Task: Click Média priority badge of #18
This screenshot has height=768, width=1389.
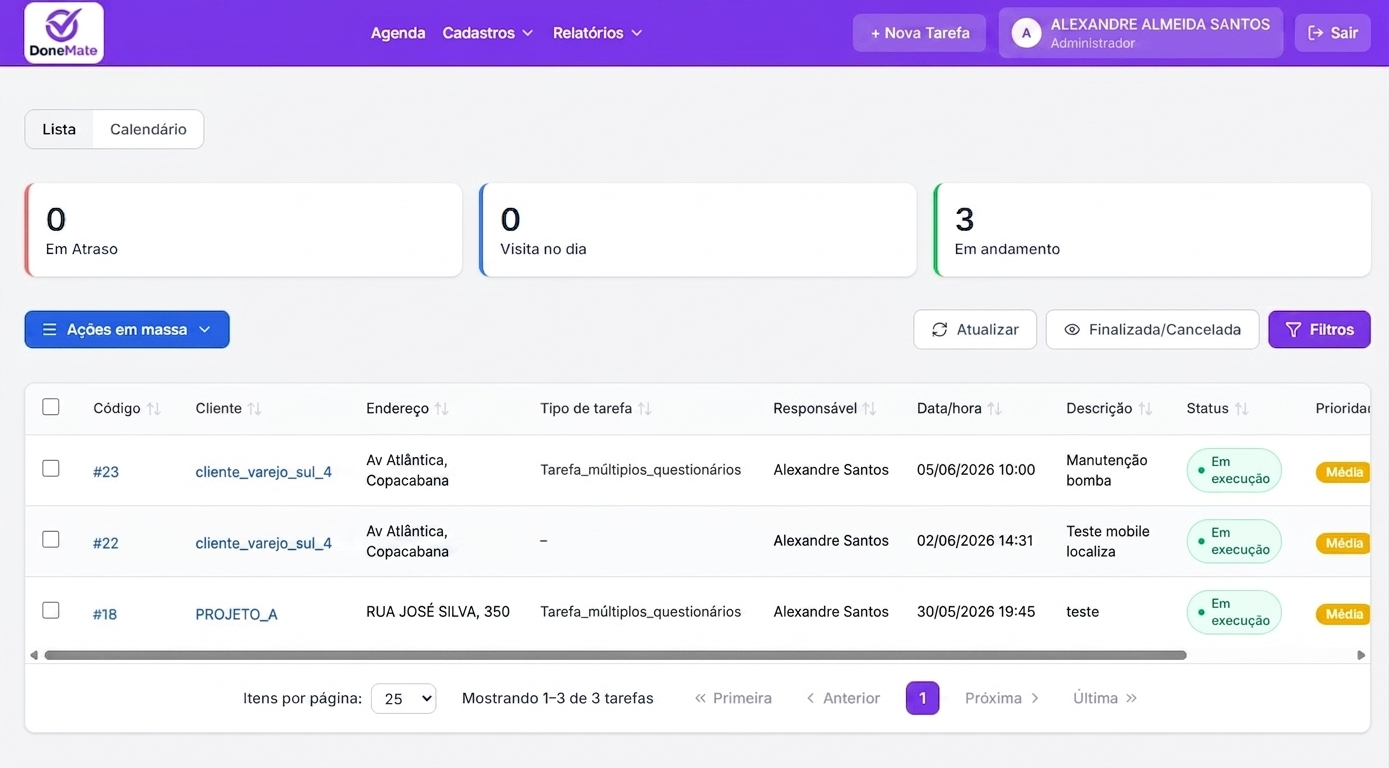Action: 1343,614
